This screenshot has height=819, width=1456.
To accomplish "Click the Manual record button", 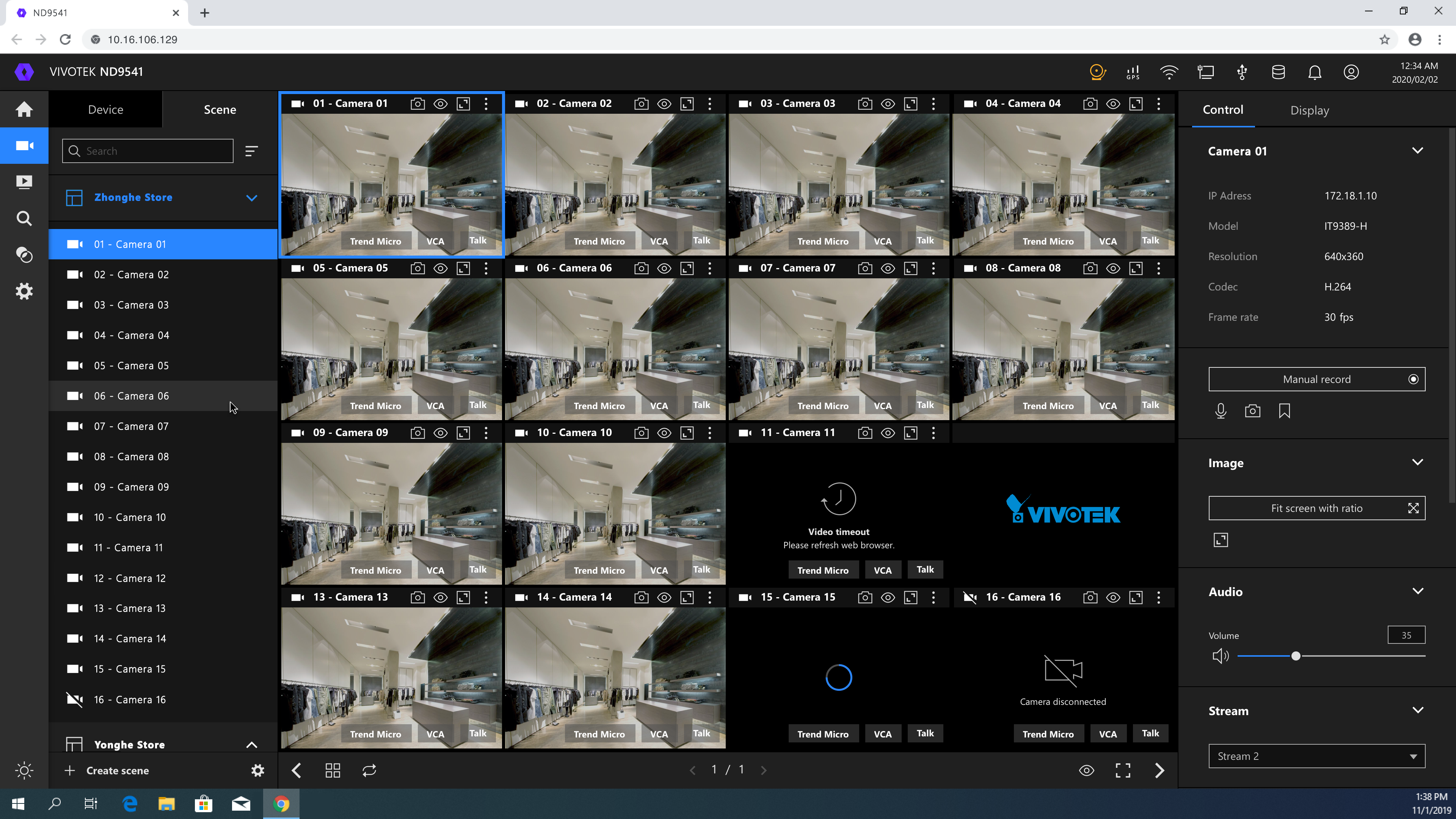I will tap(1316, 379).
